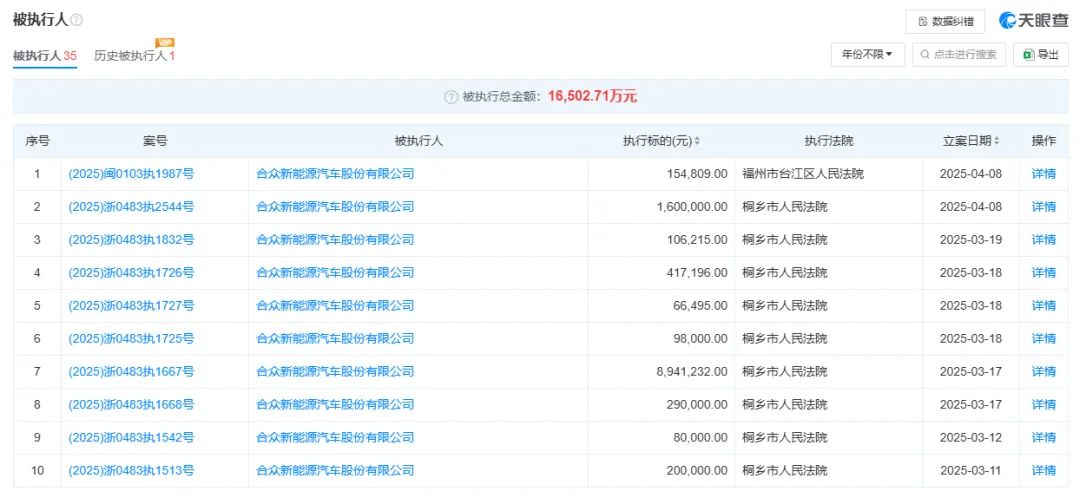
Task: Click the VIP badge above 历史被执行人
Action: (165, 43)
